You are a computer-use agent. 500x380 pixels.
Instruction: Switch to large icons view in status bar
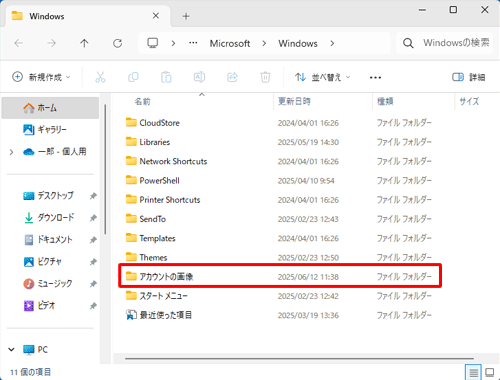point(490,372)
